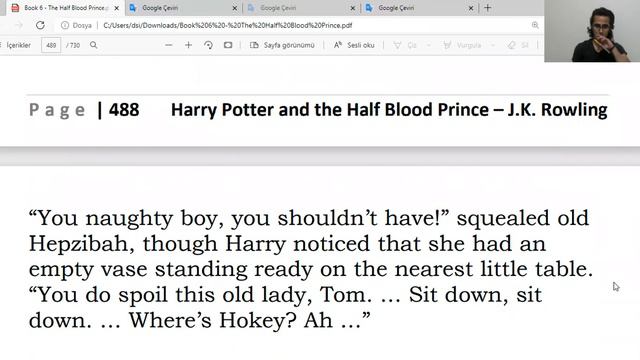Image resolution: width=640 pixels, height=360 pixels.
Task: Click the page number field showing 489
Action: tap(51, 45)
